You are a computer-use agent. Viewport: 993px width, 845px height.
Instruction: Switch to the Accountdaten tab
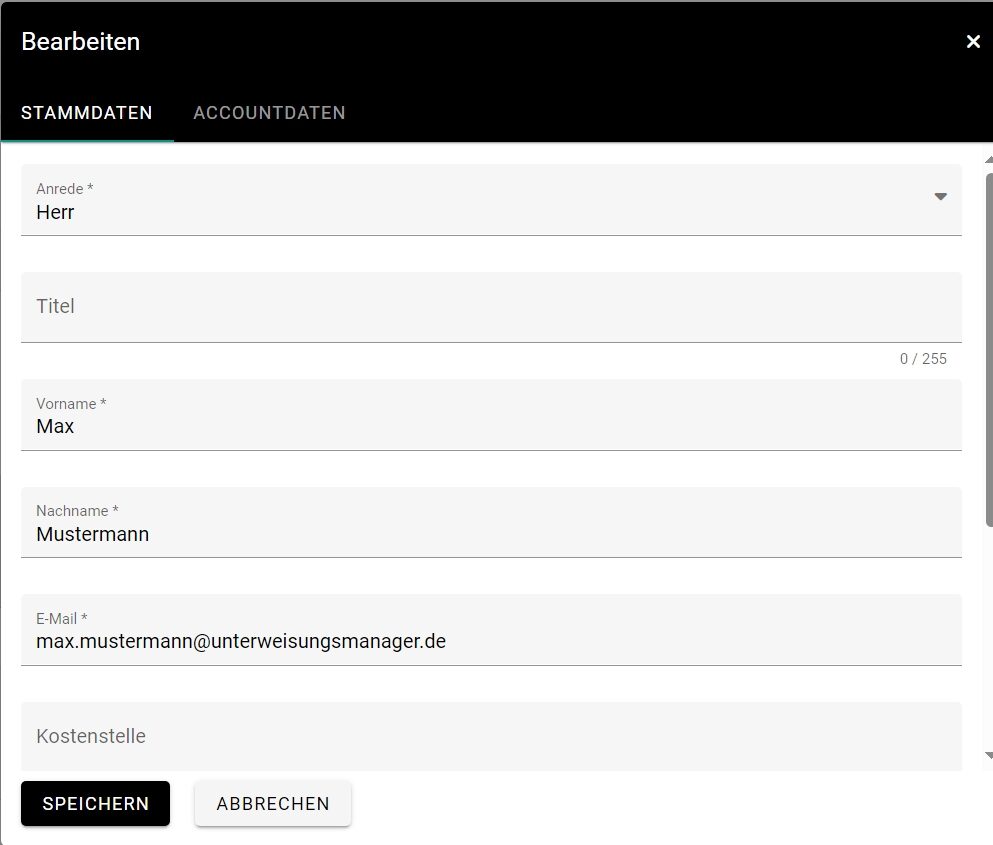pyautogui.click(x=269, y=113)
